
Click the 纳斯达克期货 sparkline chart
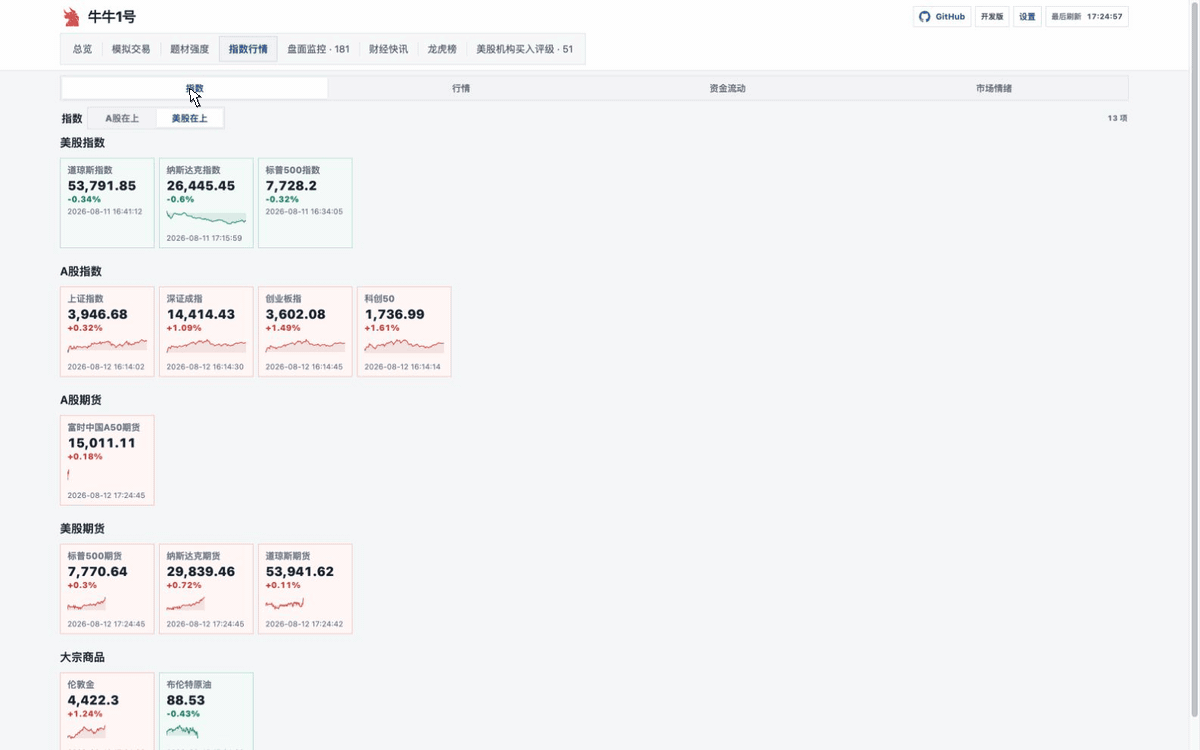click(186, 603)
